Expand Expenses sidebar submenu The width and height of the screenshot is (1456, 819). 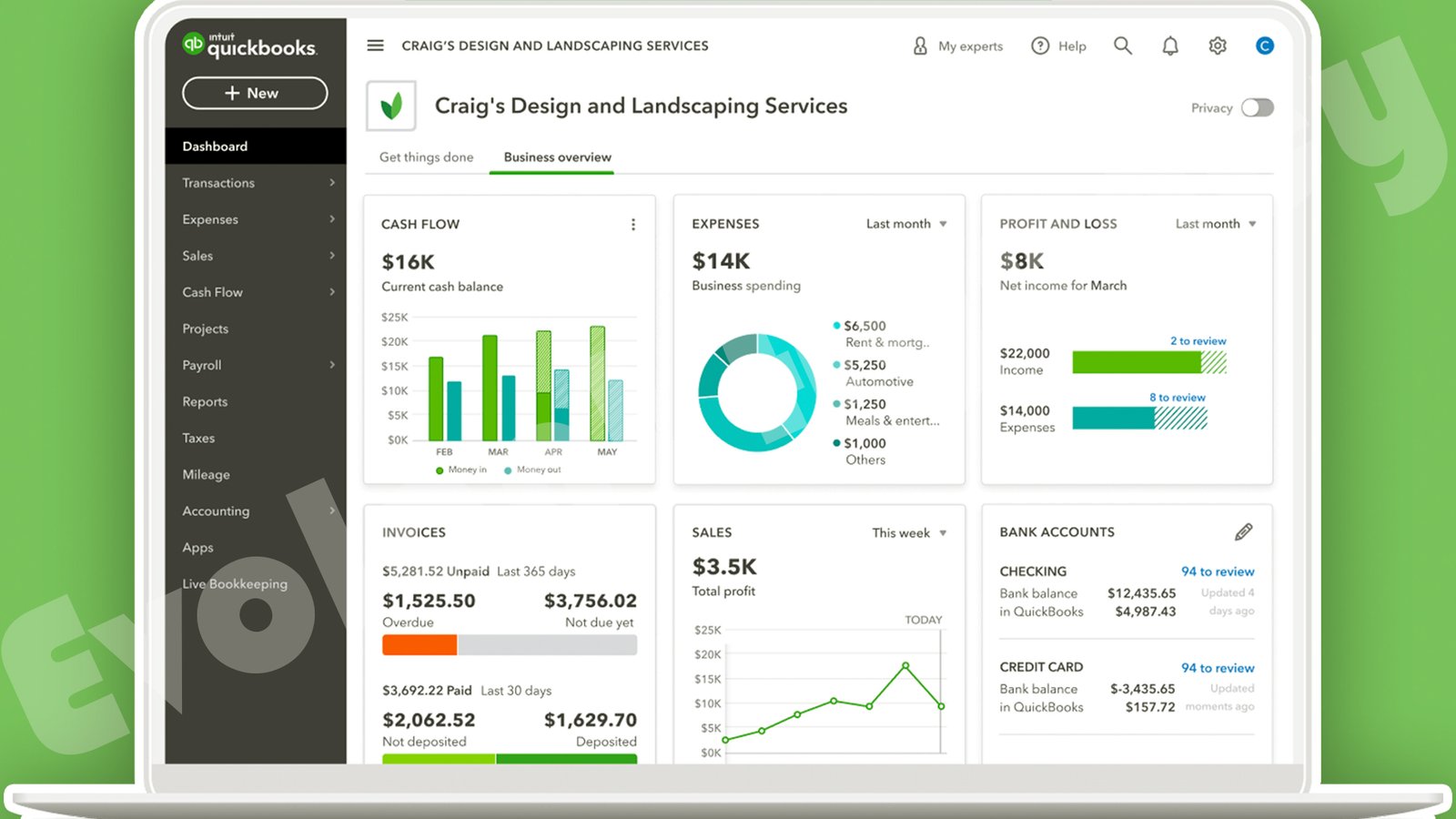coord(332,219)
